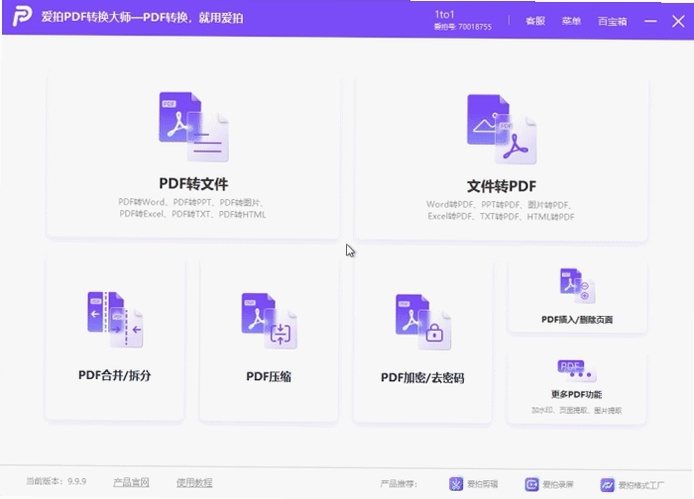
Task: Click the PDF加密/去密码 label
Action: [423, 378]
